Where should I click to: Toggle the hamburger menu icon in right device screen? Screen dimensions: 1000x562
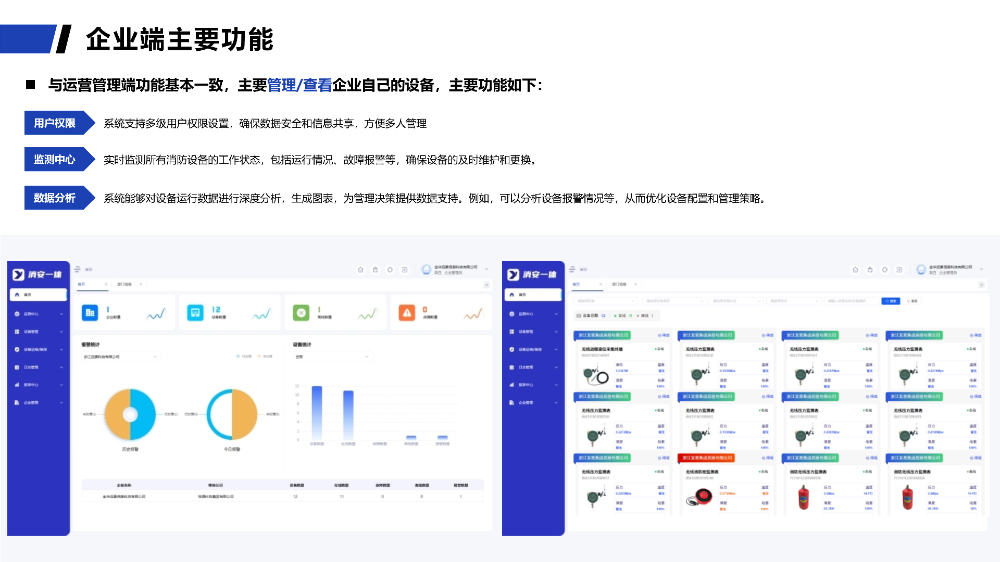coord(572,269)
